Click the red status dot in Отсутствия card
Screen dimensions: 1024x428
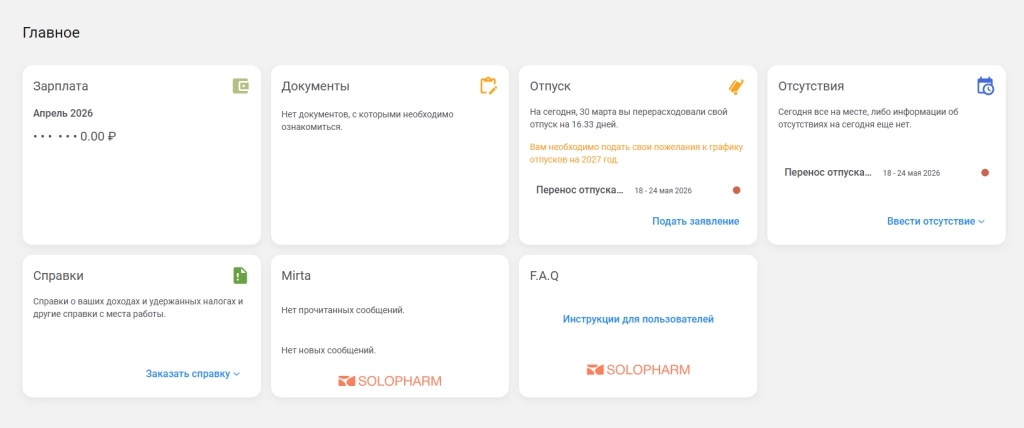point(985,173)
